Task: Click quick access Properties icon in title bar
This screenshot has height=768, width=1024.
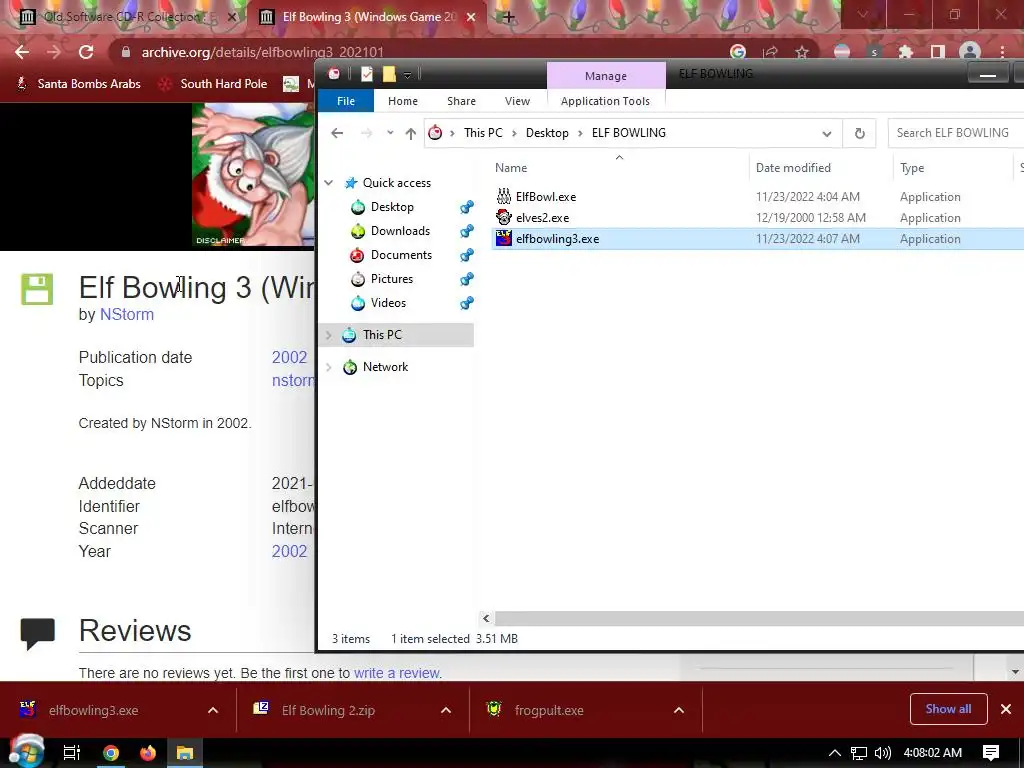Action: (367, 74)
